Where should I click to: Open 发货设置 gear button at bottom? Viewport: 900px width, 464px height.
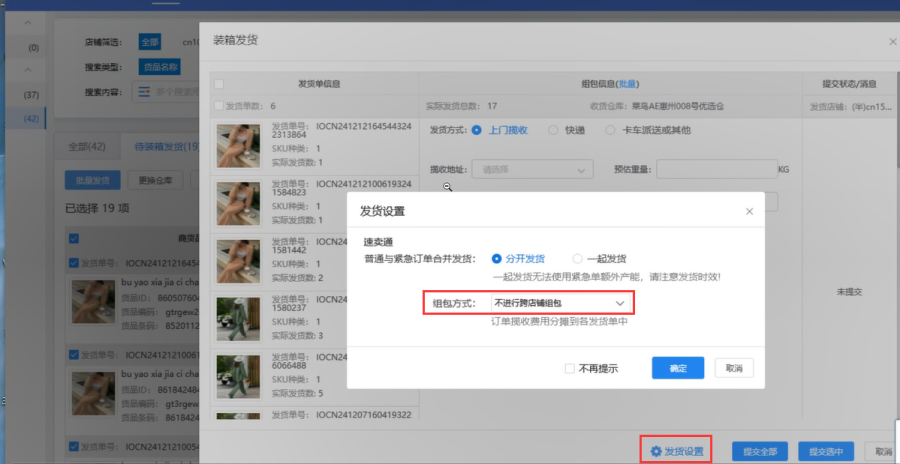tap(677, 451)
